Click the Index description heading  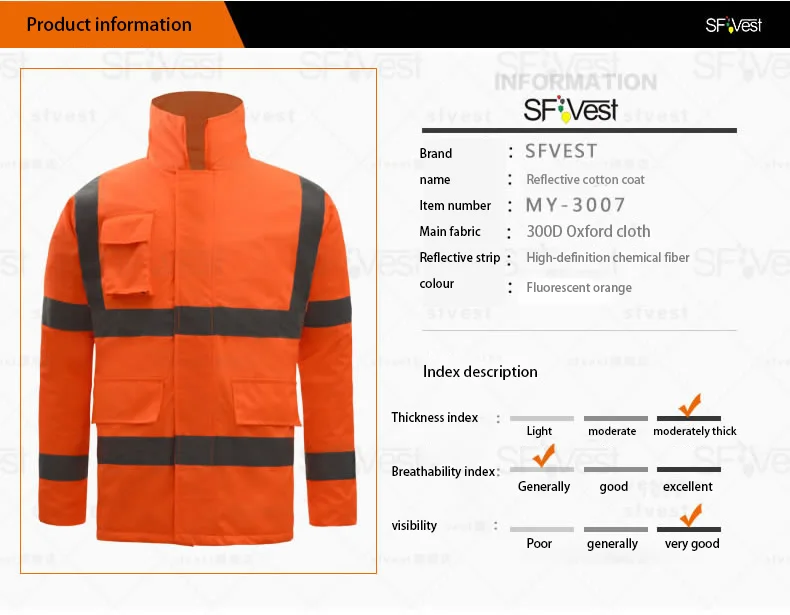(480, 372)
